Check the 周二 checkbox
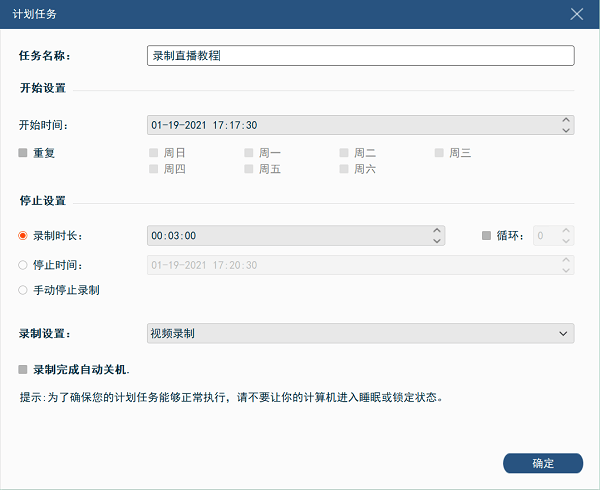 [x=344, y=153]
